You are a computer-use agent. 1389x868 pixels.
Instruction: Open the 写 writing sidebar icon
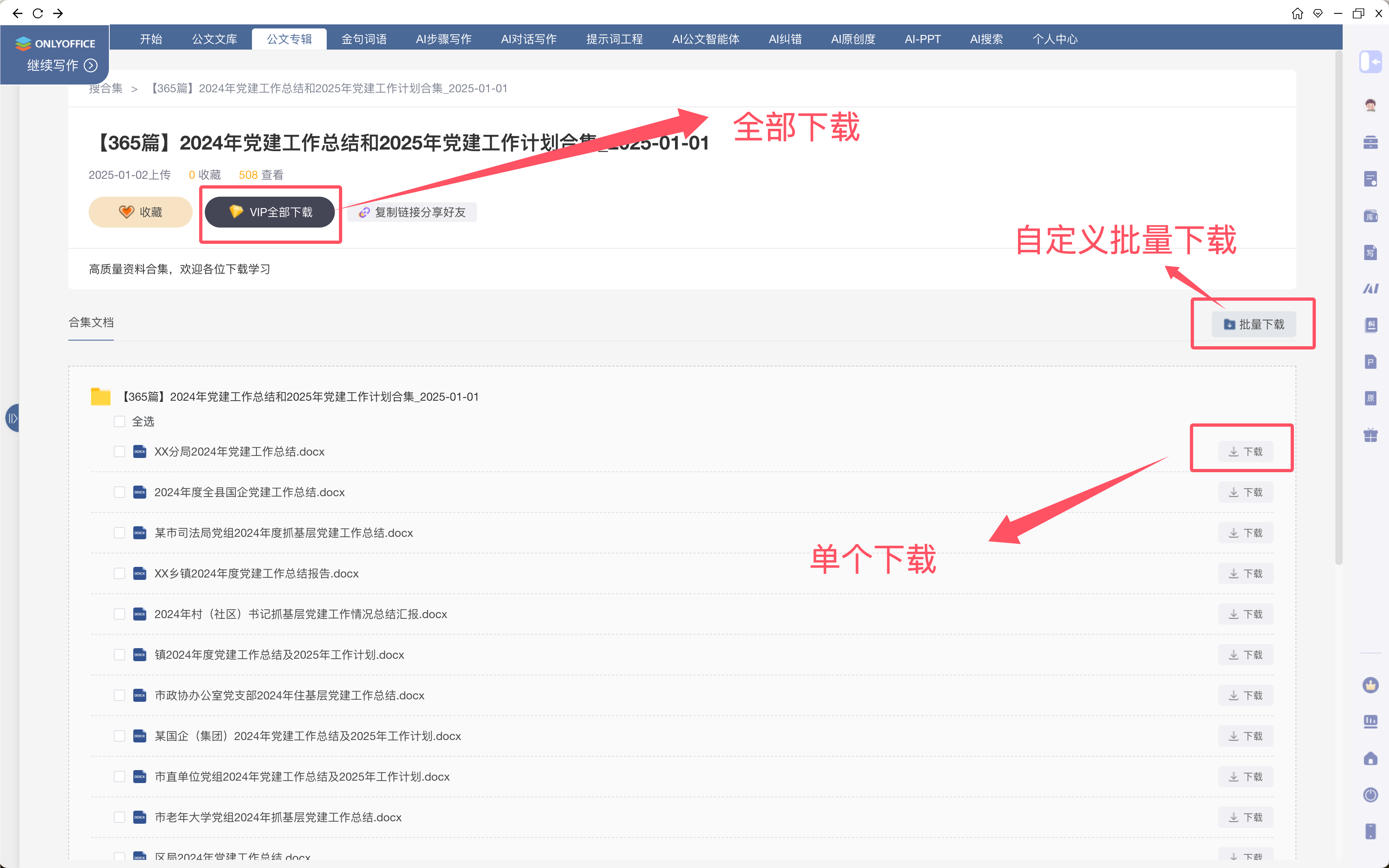pyautogui.click(x=1370, y=253)
